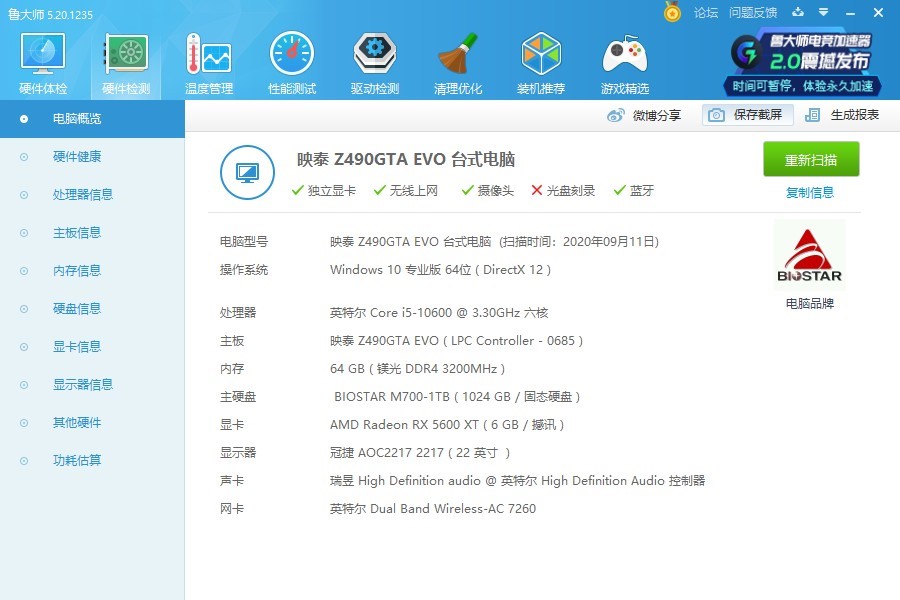Click the download tray icon in title bar
The width and height of the screenshot is (900, 600).
tap(798, 11)
